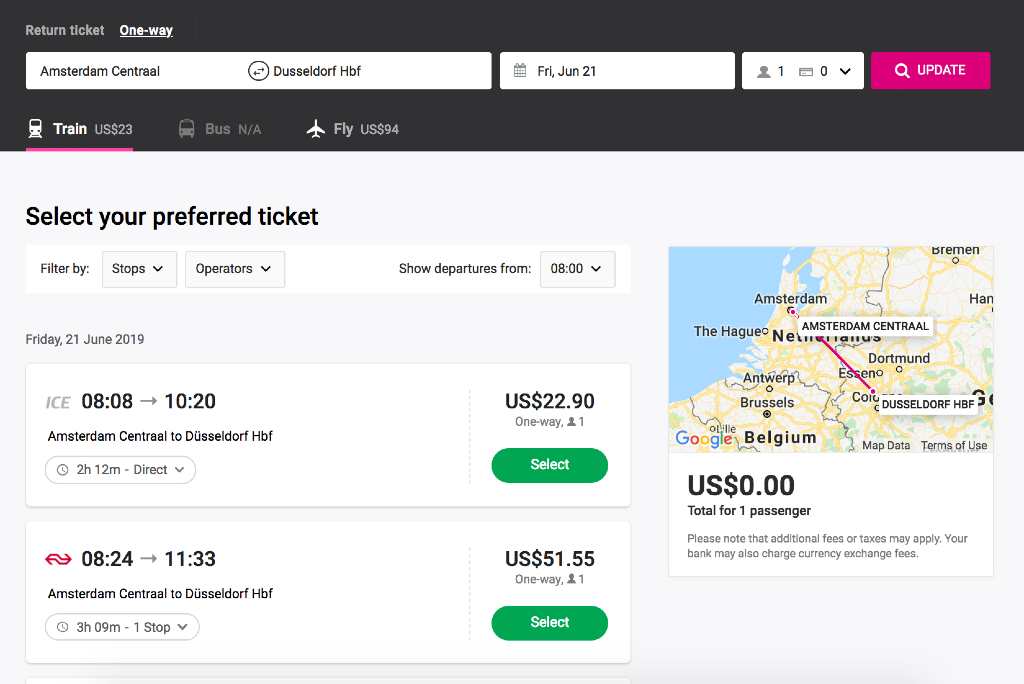Click the Dusseldorf Hbf destination field

tap(379, 71)
